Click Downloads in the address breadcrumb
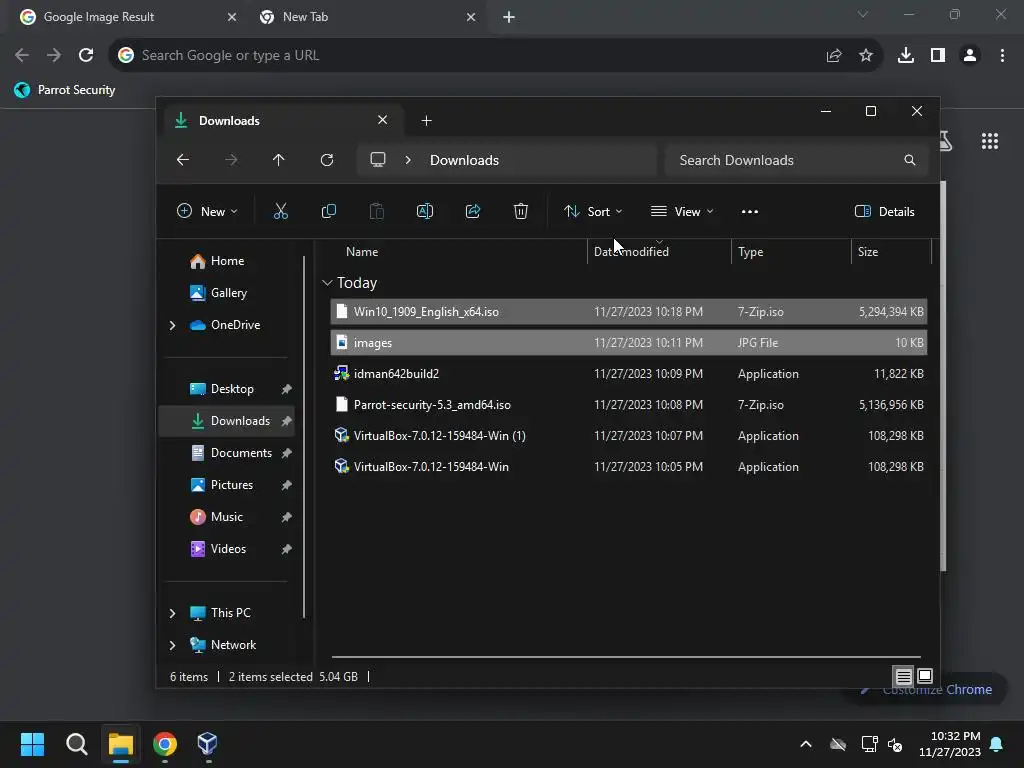This screenshot has width=1024, height=768. point(464,161)
